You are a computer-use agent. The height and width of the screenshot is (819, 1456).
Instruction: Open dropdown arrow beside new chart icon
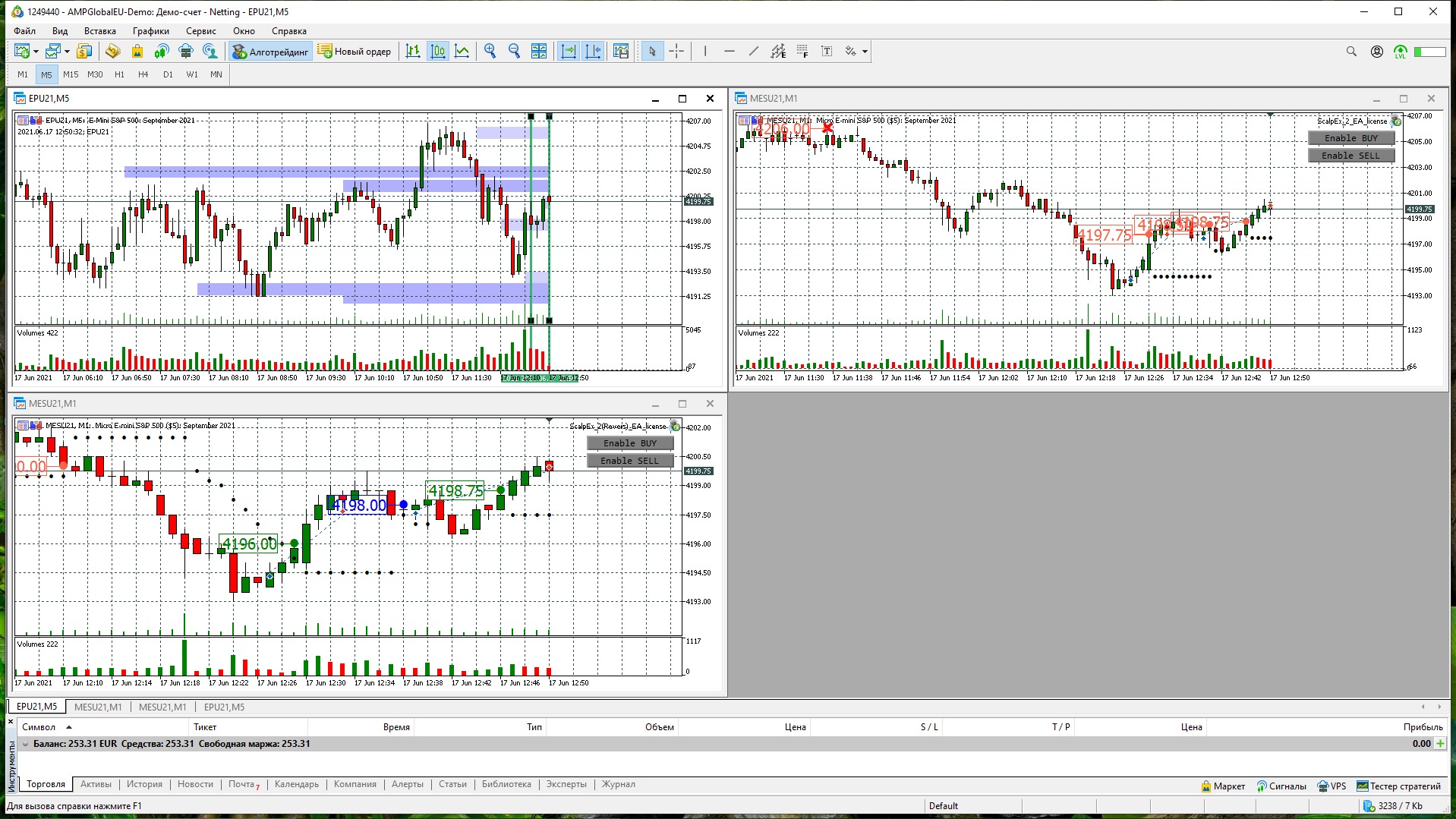coord(36,52)
